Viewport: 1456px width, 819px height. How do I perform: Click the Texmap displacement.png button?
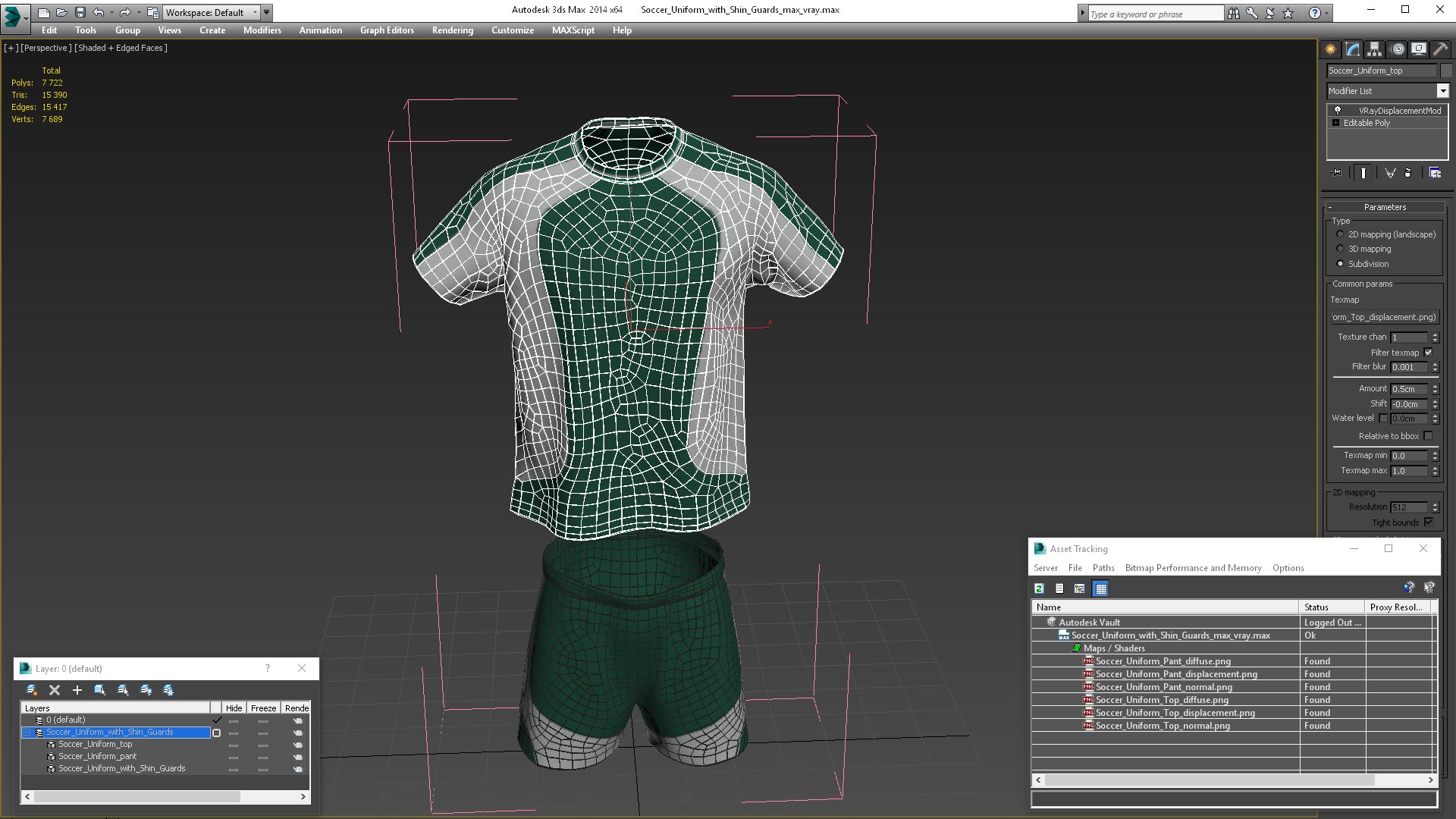pos(1384,317)
